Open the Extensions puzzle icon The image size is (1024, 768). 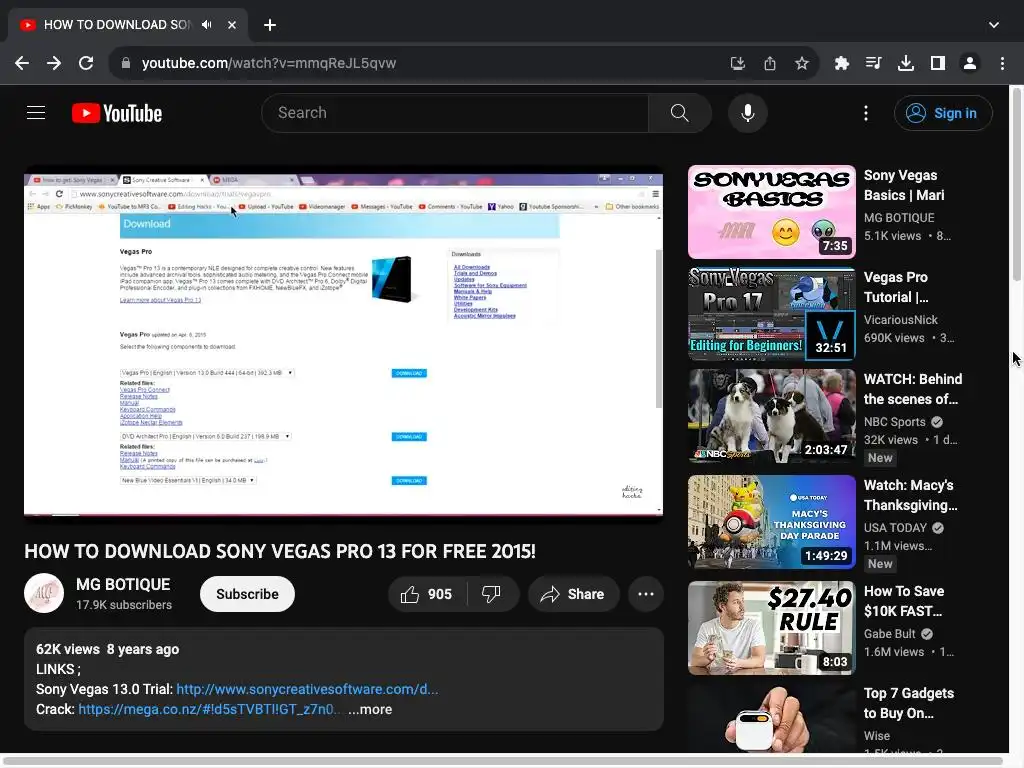point(842,63)
